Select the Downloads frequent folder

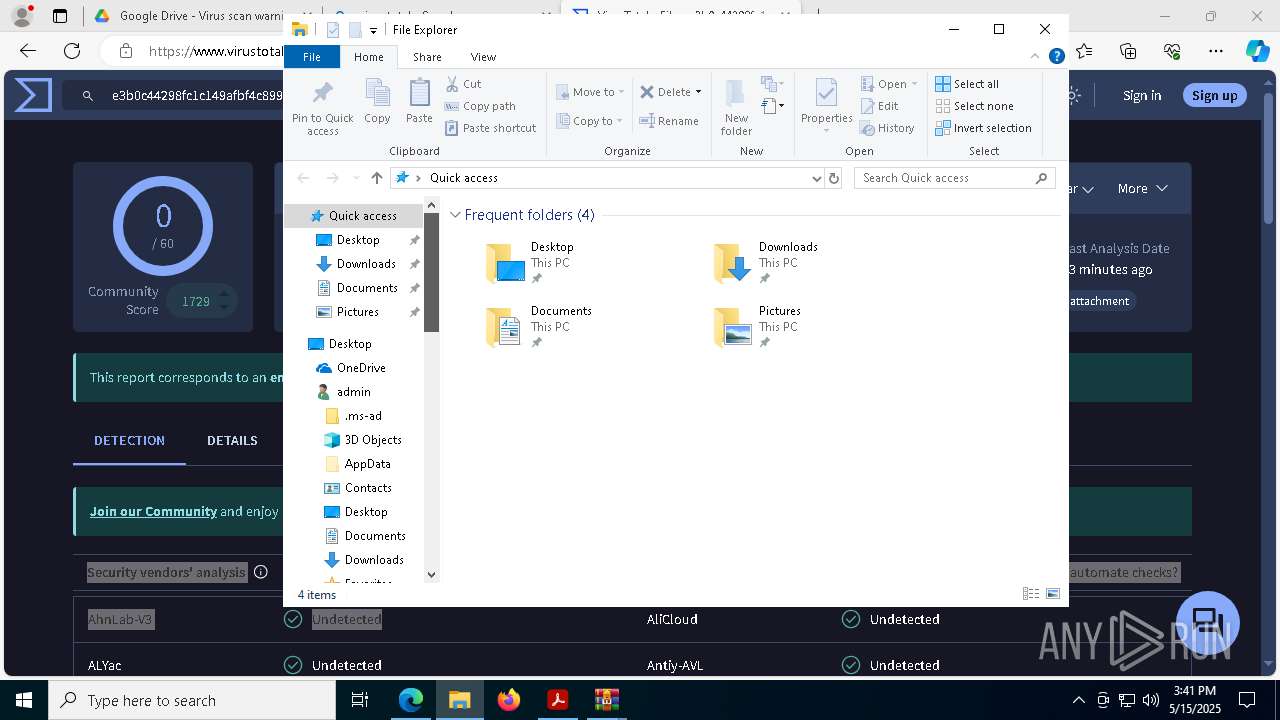(766, 263)
